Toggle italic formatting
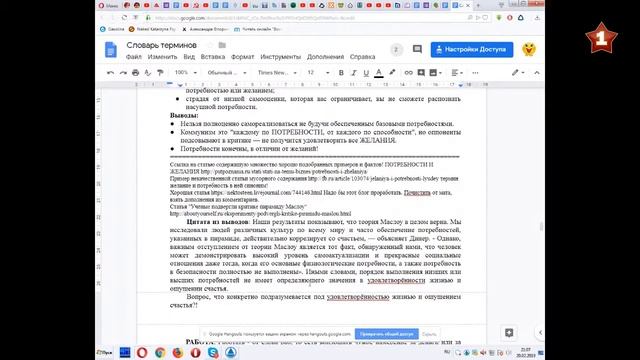Screen dimensions: 640x360 tap(353, 73)
